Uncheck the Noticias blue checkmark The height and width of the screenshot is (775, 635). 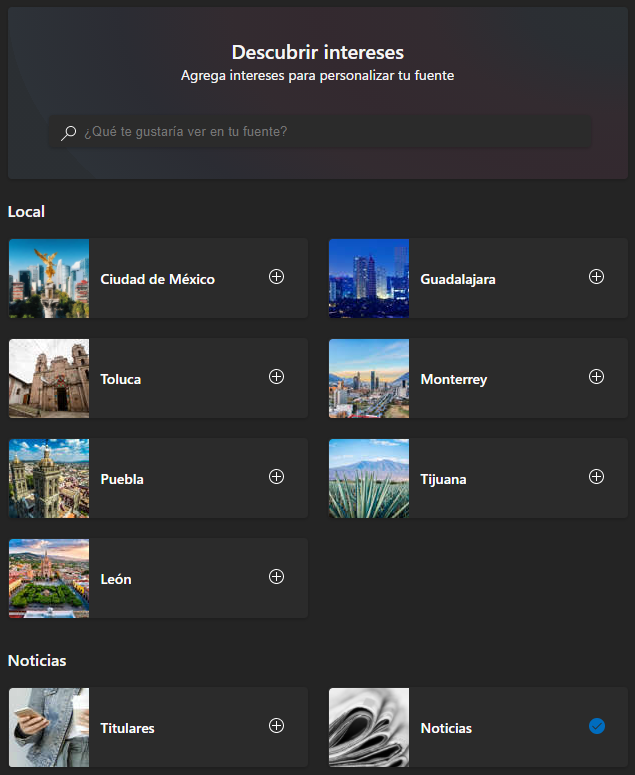(x=596, y=726)
